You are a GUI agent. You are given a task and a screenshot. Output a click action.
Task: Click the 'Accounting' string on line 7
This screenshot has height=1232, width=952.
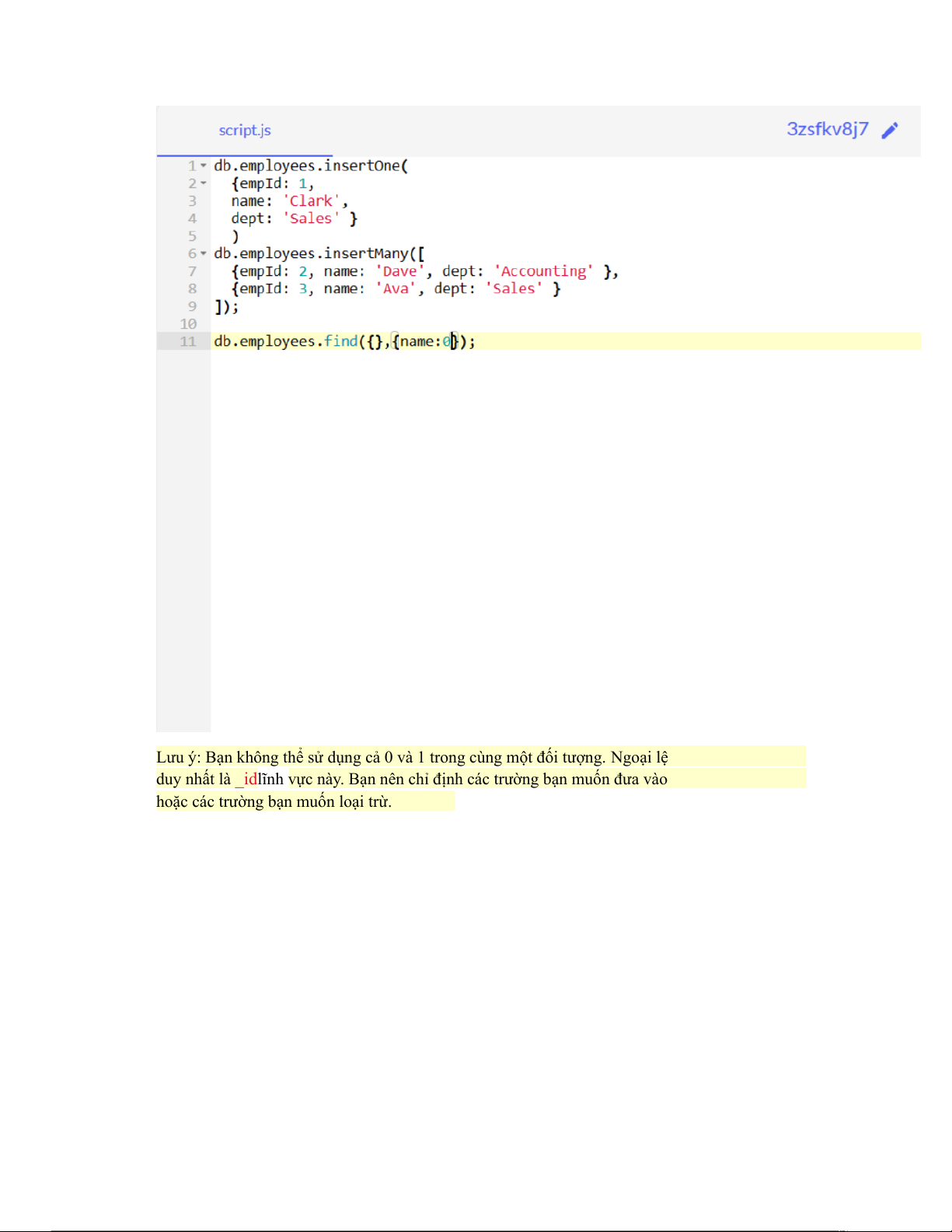[x=543, y=271]
